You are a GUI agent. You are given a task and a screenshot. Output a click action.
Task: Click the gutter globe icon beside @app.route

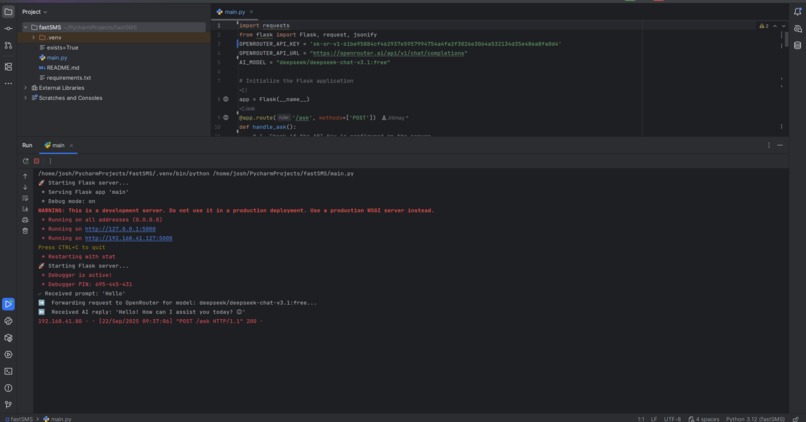click(x=226, y=118)
